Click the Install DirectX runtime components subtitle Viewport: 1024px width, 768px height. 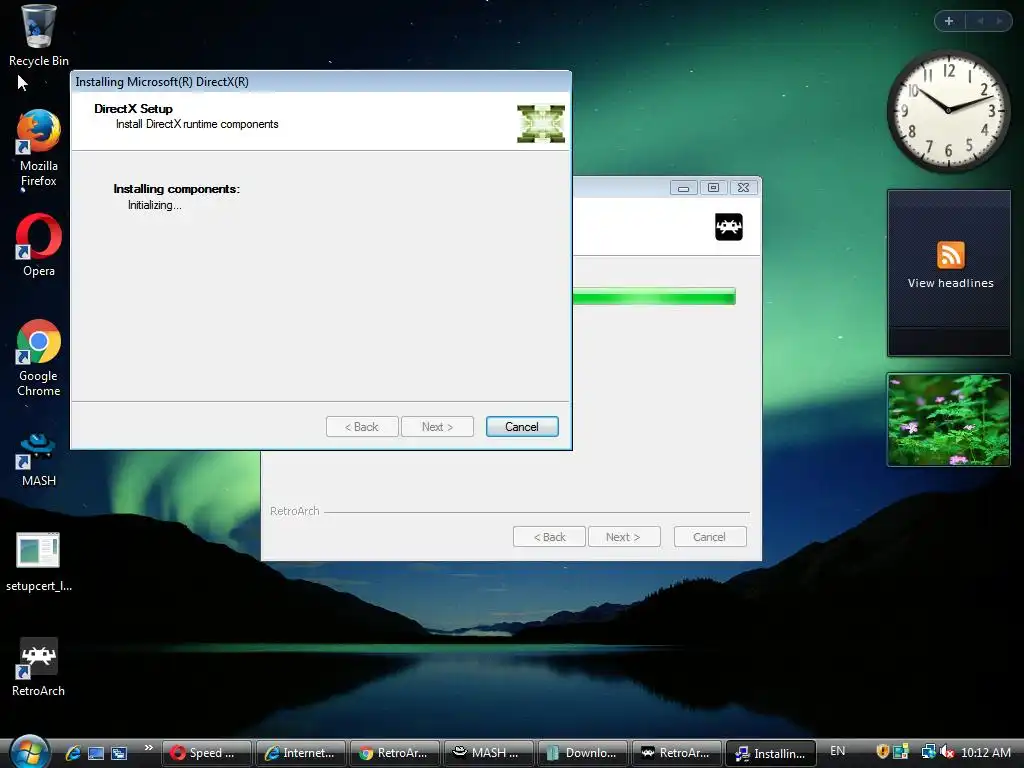(197, 124)
